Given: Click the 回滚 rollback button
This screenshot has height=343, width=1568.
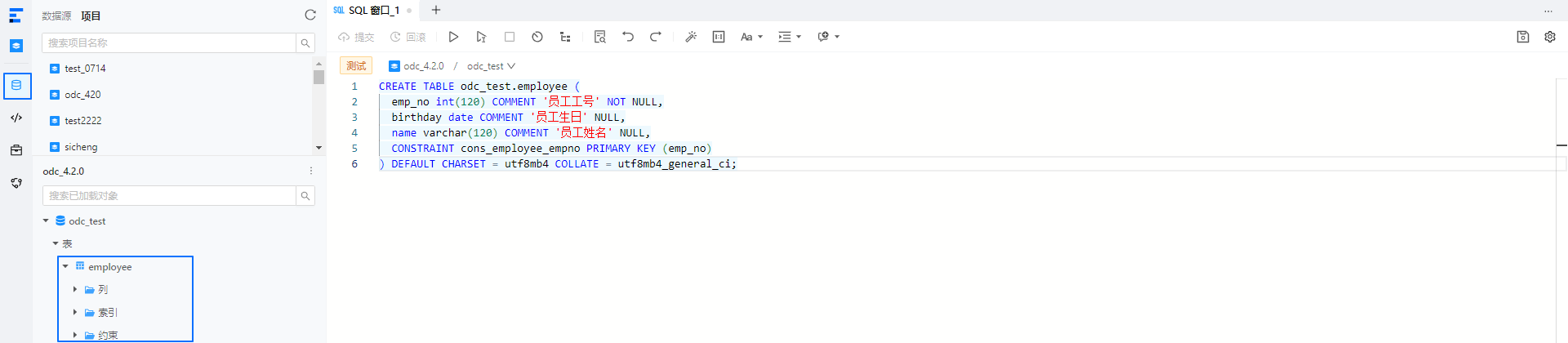Looking at the screenshot, I should [408, 37].
